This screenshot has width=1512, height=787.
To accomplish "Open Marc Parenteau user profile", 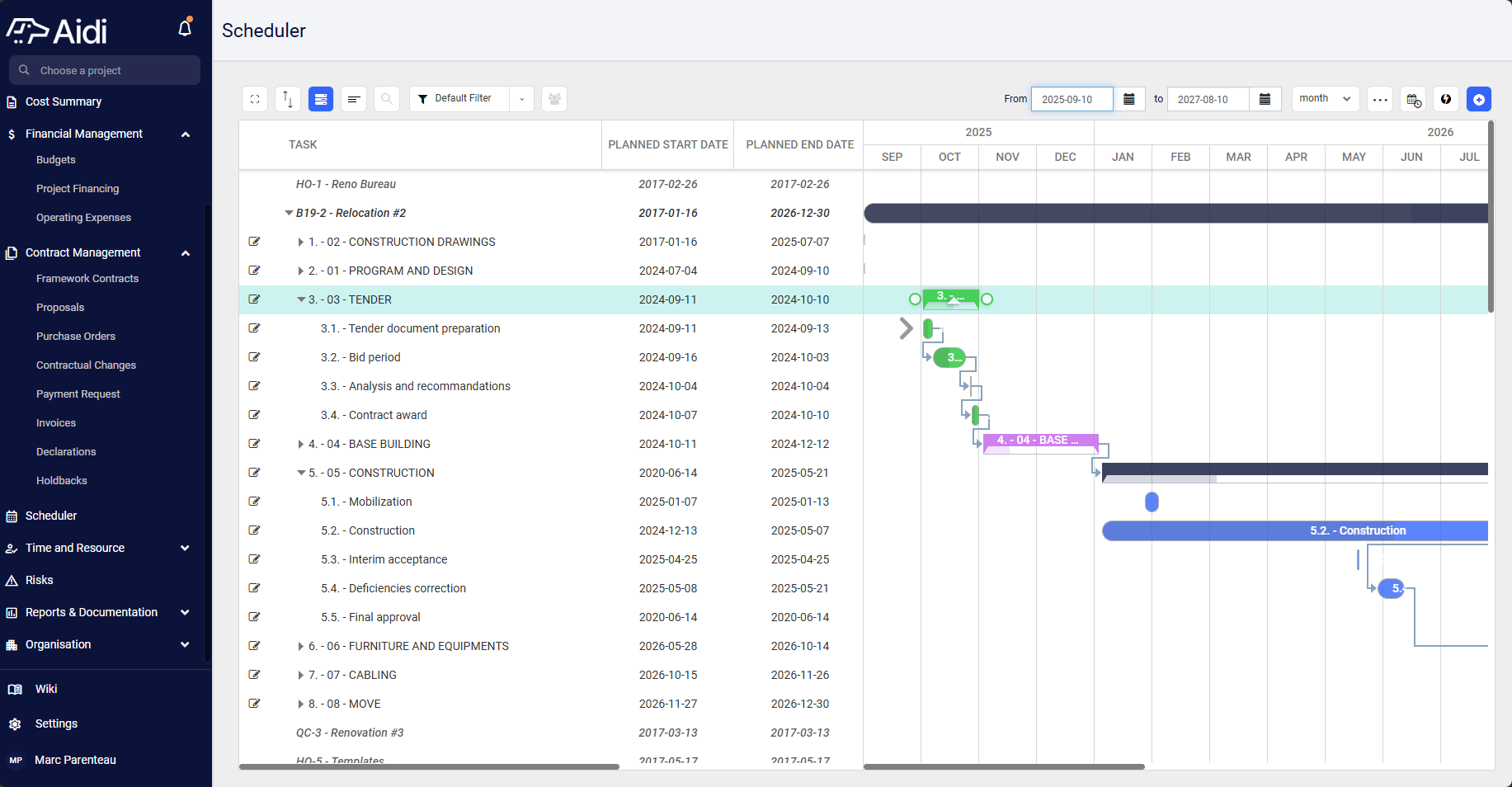I will [x=75, y=760].
